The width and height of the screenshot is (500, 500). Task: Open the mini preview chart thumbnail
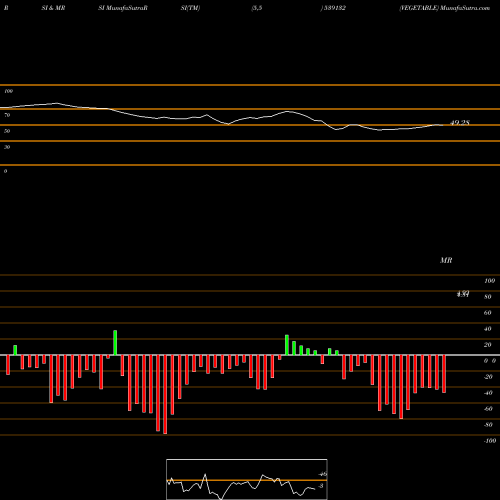tap(247, 479)
